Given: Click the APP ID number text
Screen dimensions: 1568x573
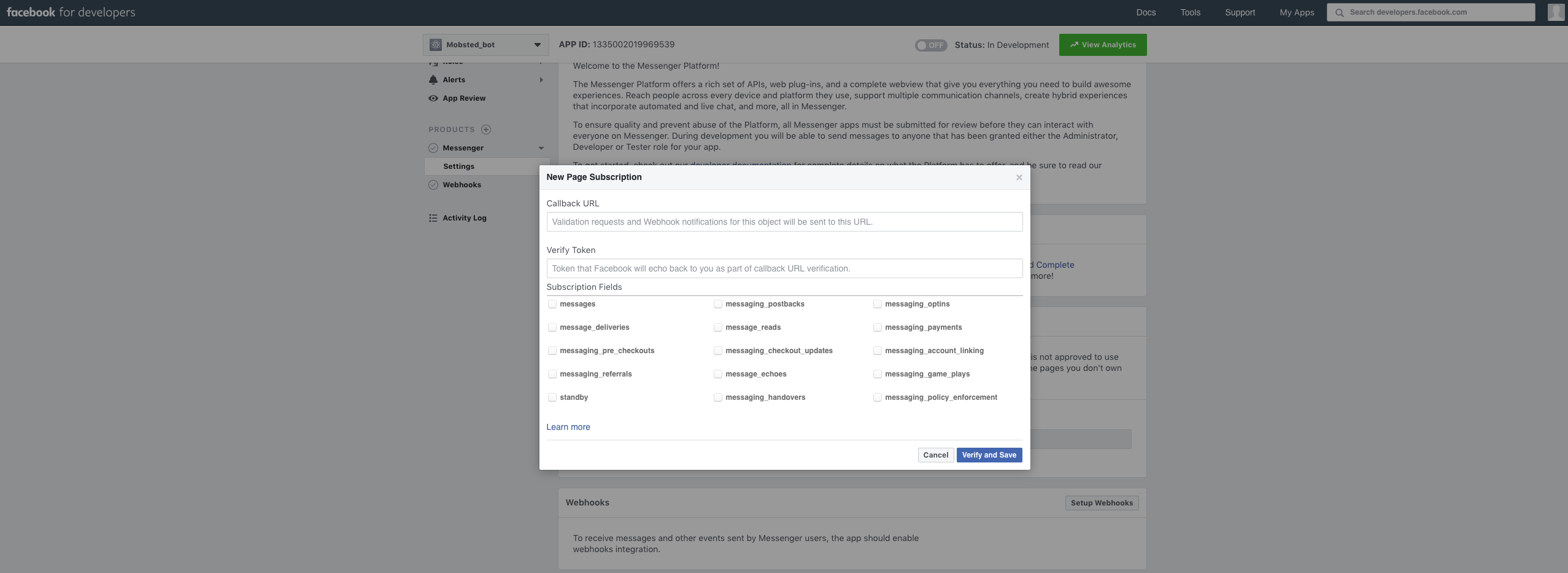Looking at the screenshot, I should click(633, 44).
